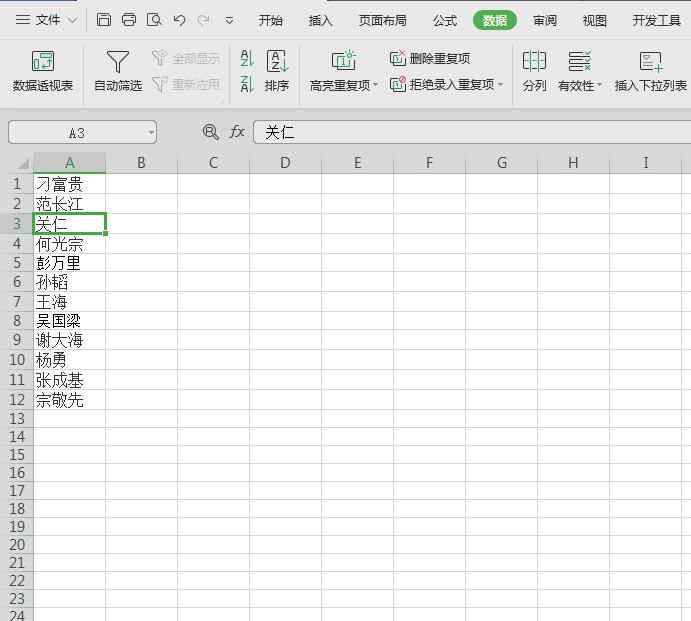Click the fx insert function icon
The image size is (691, 621).
click(237, 132)
